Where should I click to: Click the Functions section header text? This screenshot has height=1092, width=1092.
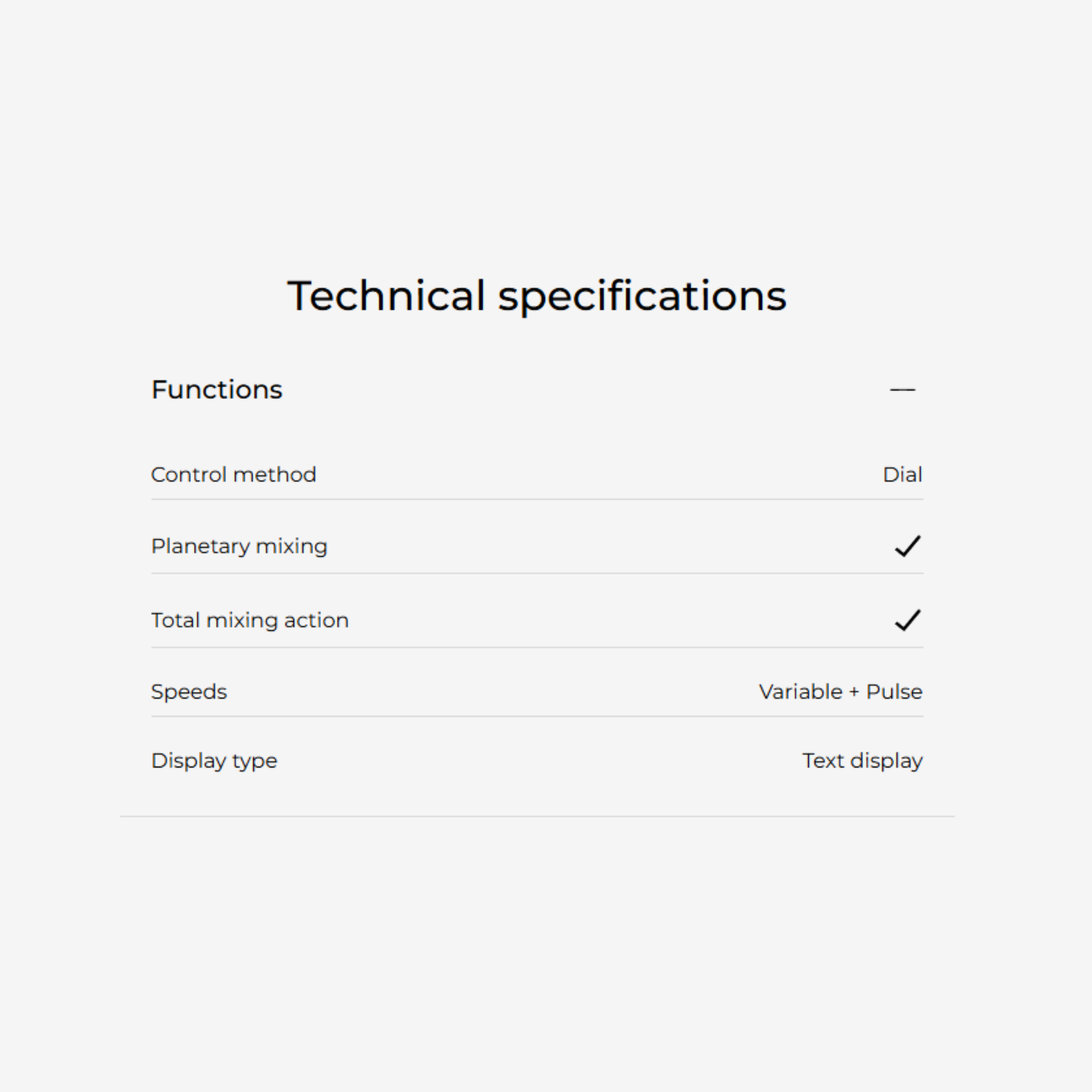pyautogui.click(x=216, y=390)
